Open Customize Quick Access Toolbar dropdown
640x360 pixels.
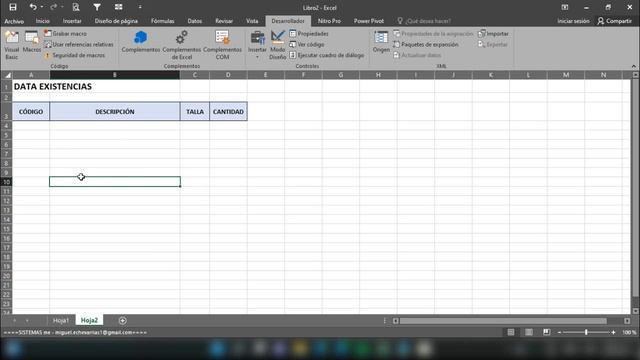140,7
